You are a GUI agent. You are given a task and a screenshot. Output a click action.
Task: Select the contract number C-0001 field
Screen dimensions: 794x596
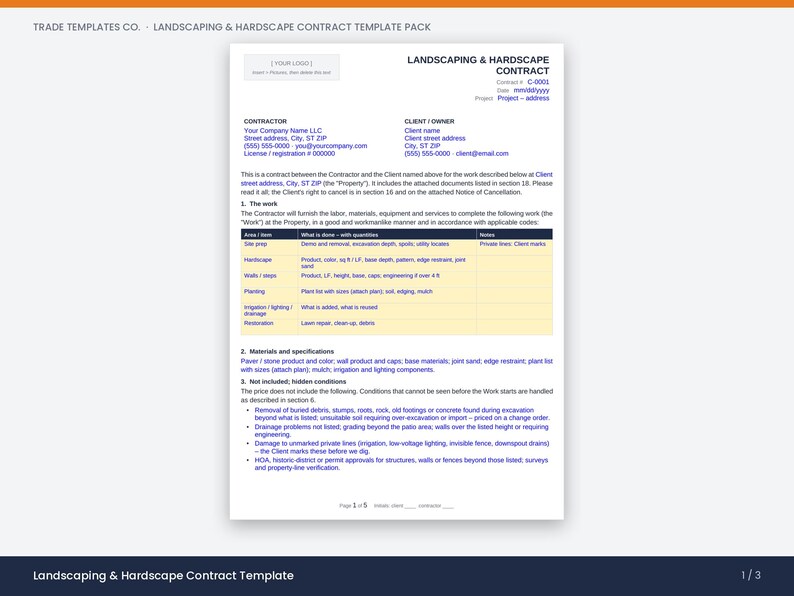point(538,82)
